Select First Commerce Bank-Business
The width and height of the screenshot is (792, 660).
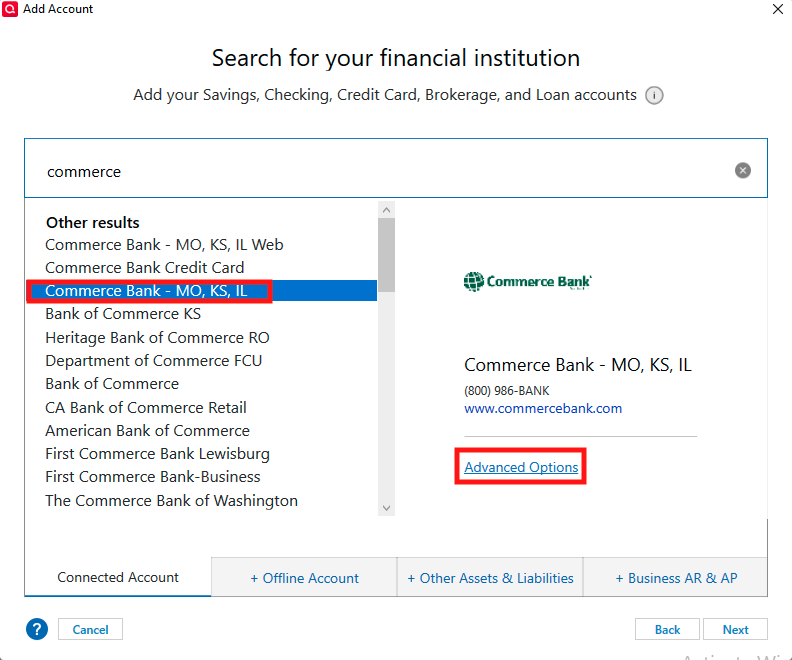click(x=153, y=477)
